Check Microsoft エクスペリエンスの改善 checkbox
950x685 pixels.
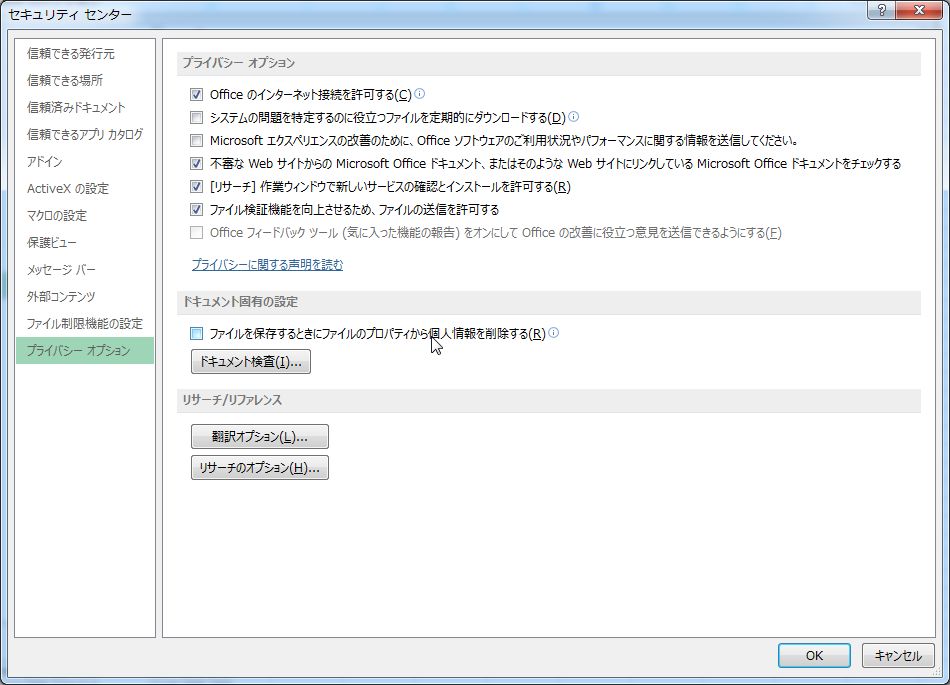click(196, 141)
